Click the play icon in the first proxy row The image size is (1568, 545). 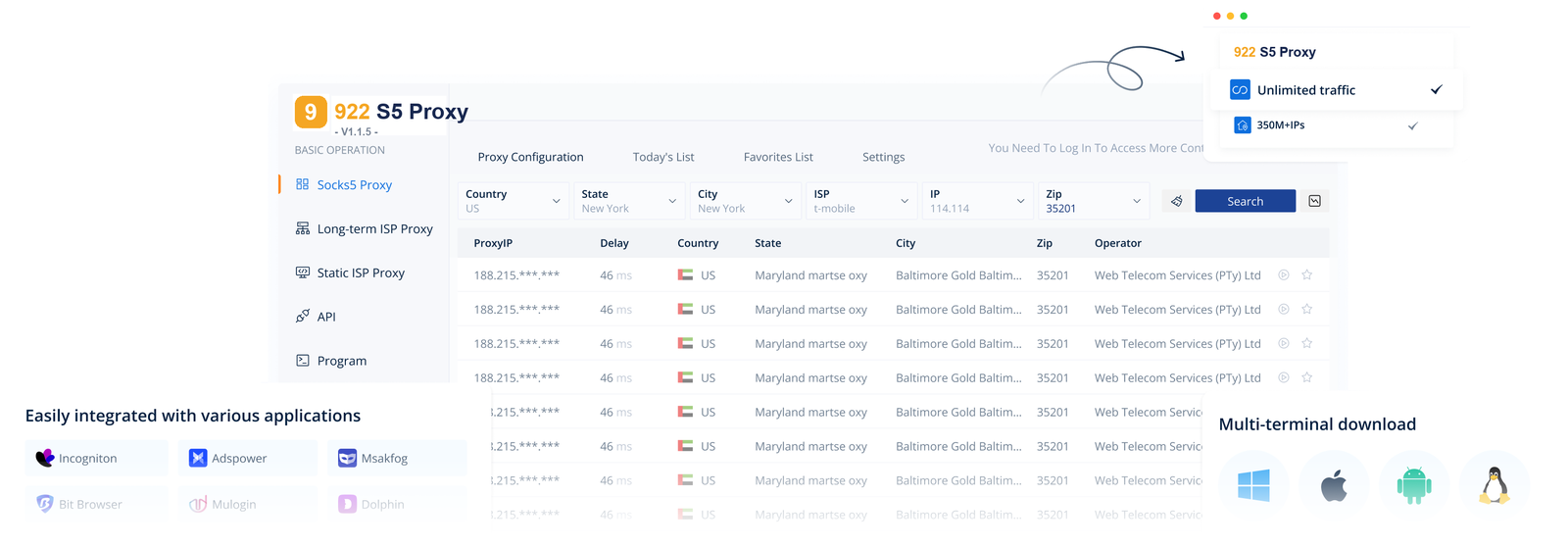(x=1283, y=275)
